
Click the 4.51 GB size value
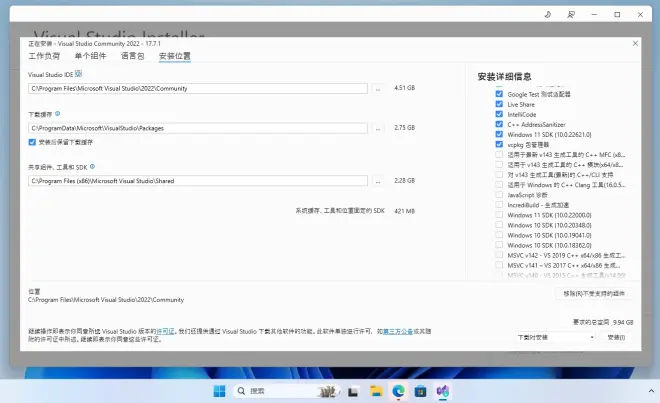tap(405, 88)
